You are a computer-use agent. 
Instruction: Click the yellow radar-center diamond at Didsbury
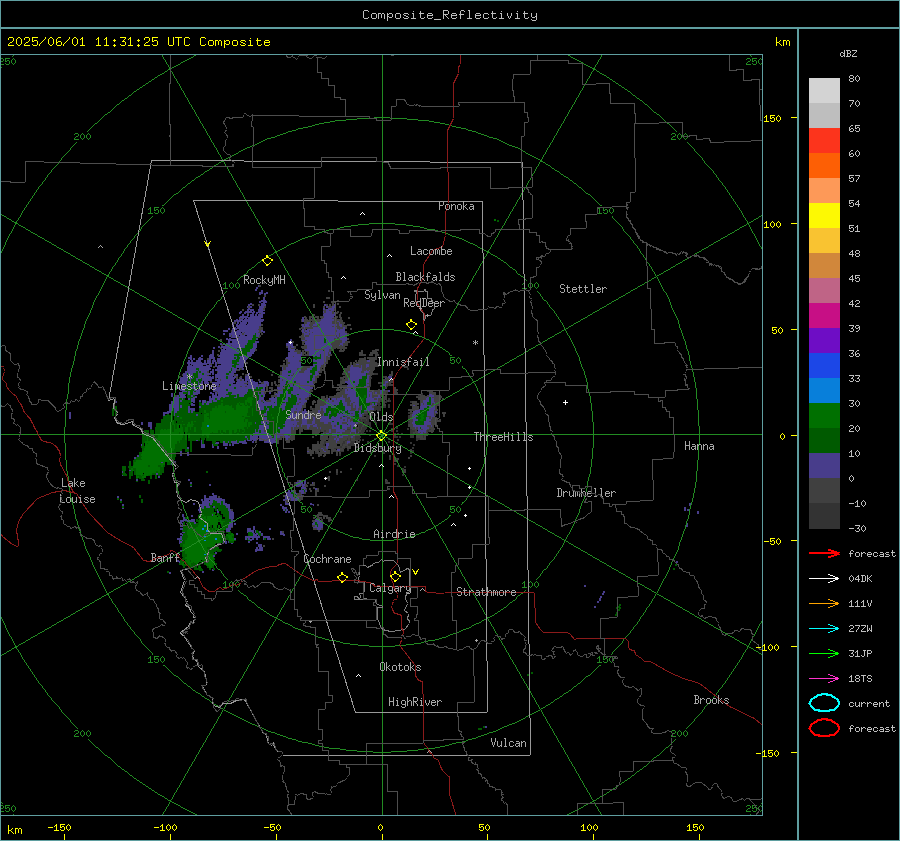coord(381,436)
